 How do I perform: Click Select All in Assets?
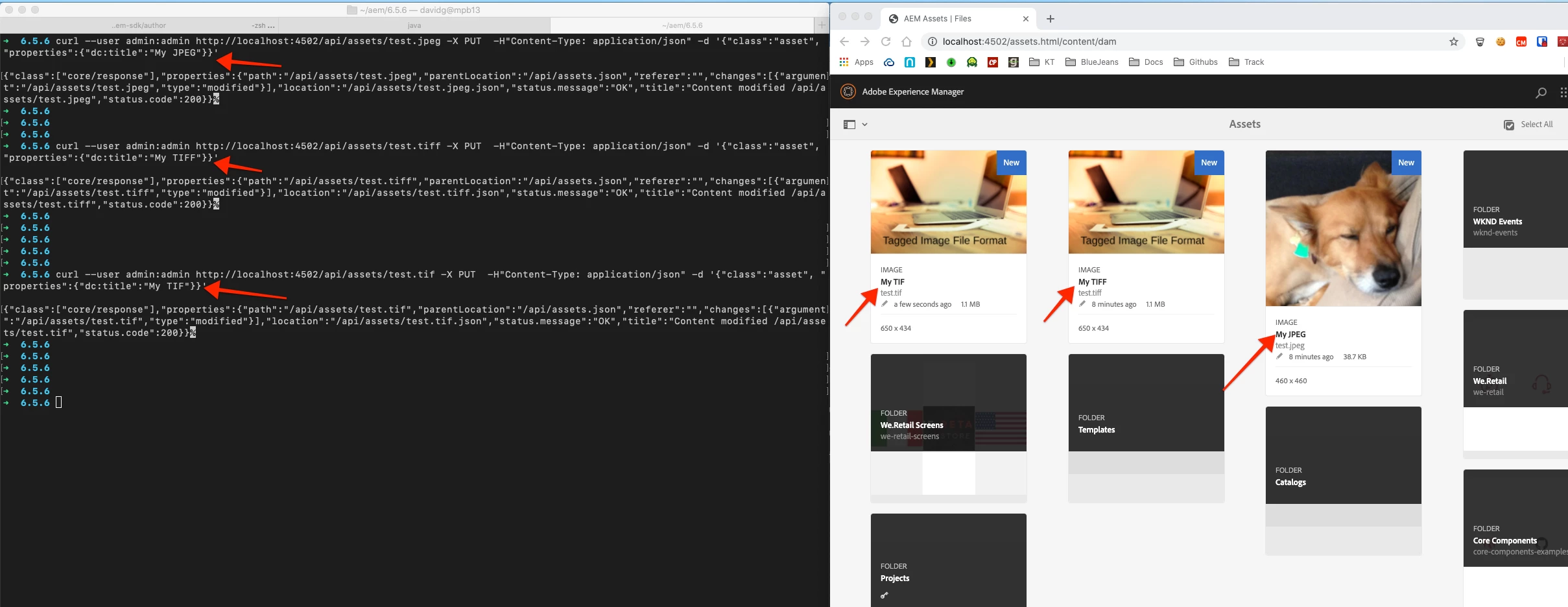pyautogui.click(x=1528, y=125)
